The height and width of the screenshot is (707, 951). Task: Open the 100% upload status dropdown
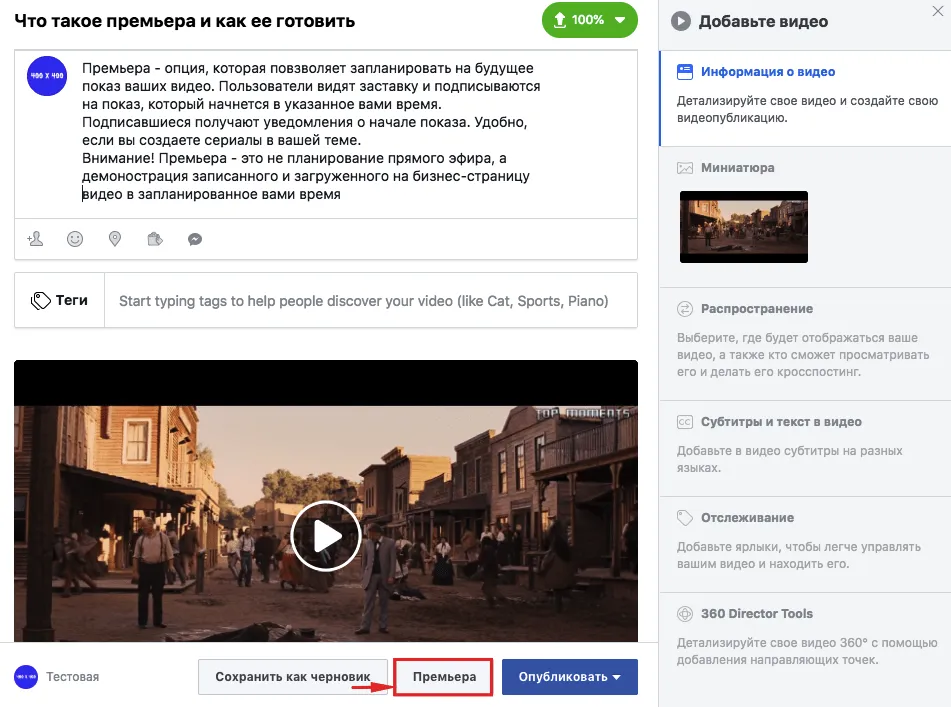pos(590,20)
